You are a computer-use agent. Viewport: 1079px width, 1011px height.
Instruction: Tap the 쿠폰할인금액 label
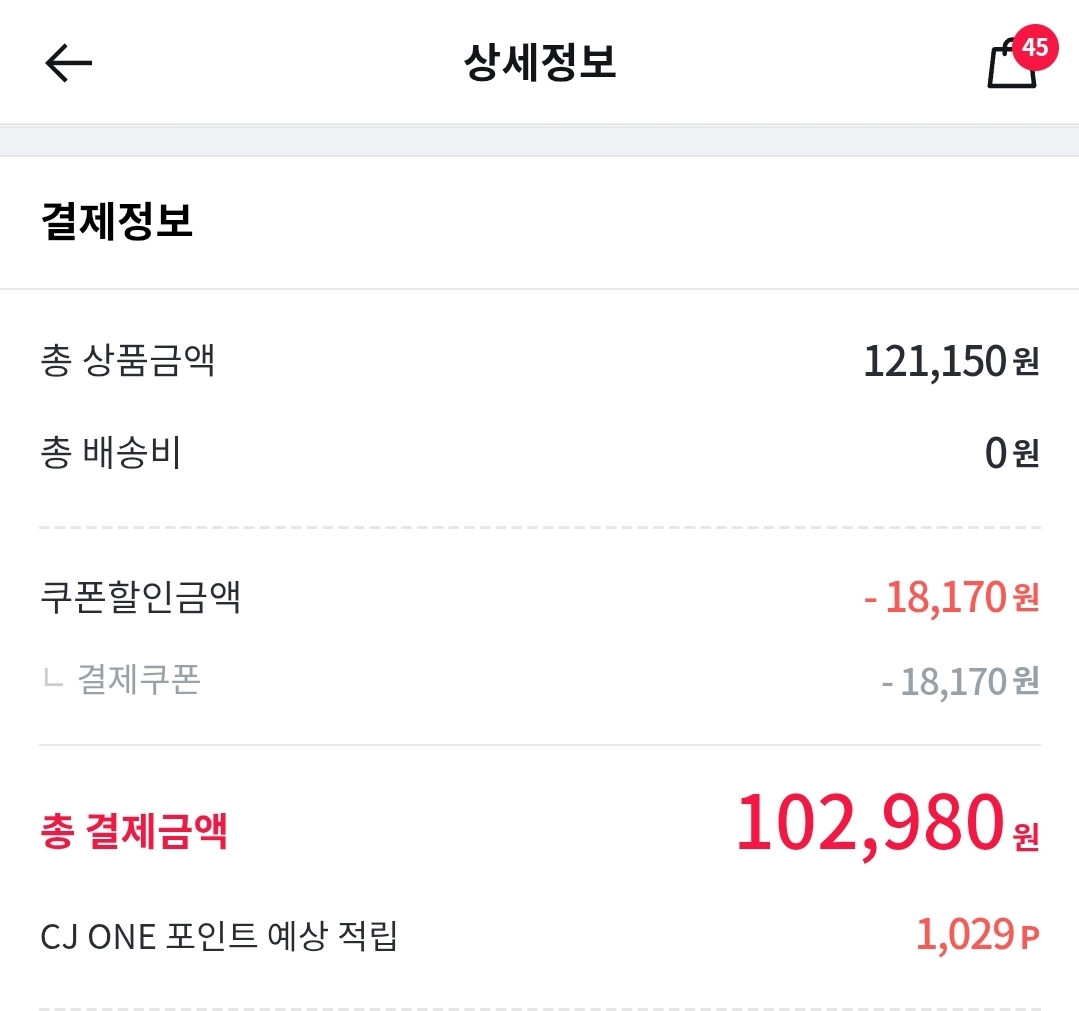(x=140, y=597)
